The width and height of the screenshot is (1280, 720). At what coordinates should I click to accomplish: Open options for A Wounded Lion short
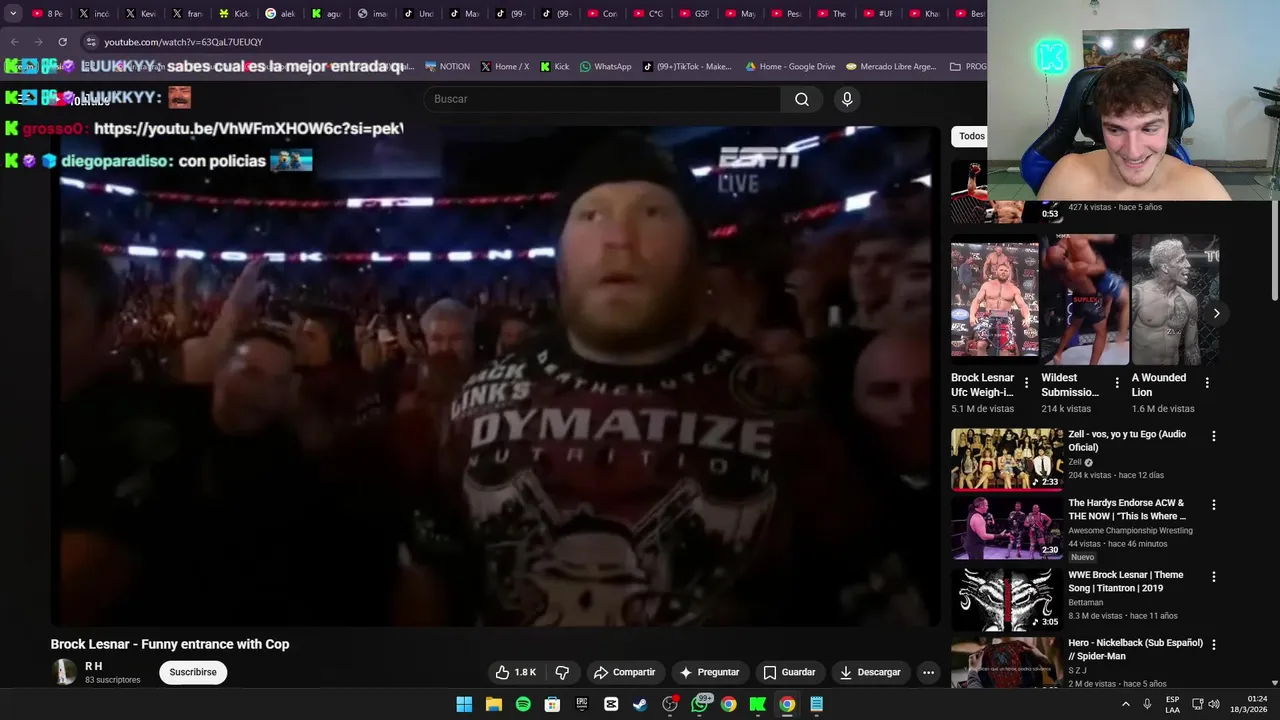coord(1207,383)
